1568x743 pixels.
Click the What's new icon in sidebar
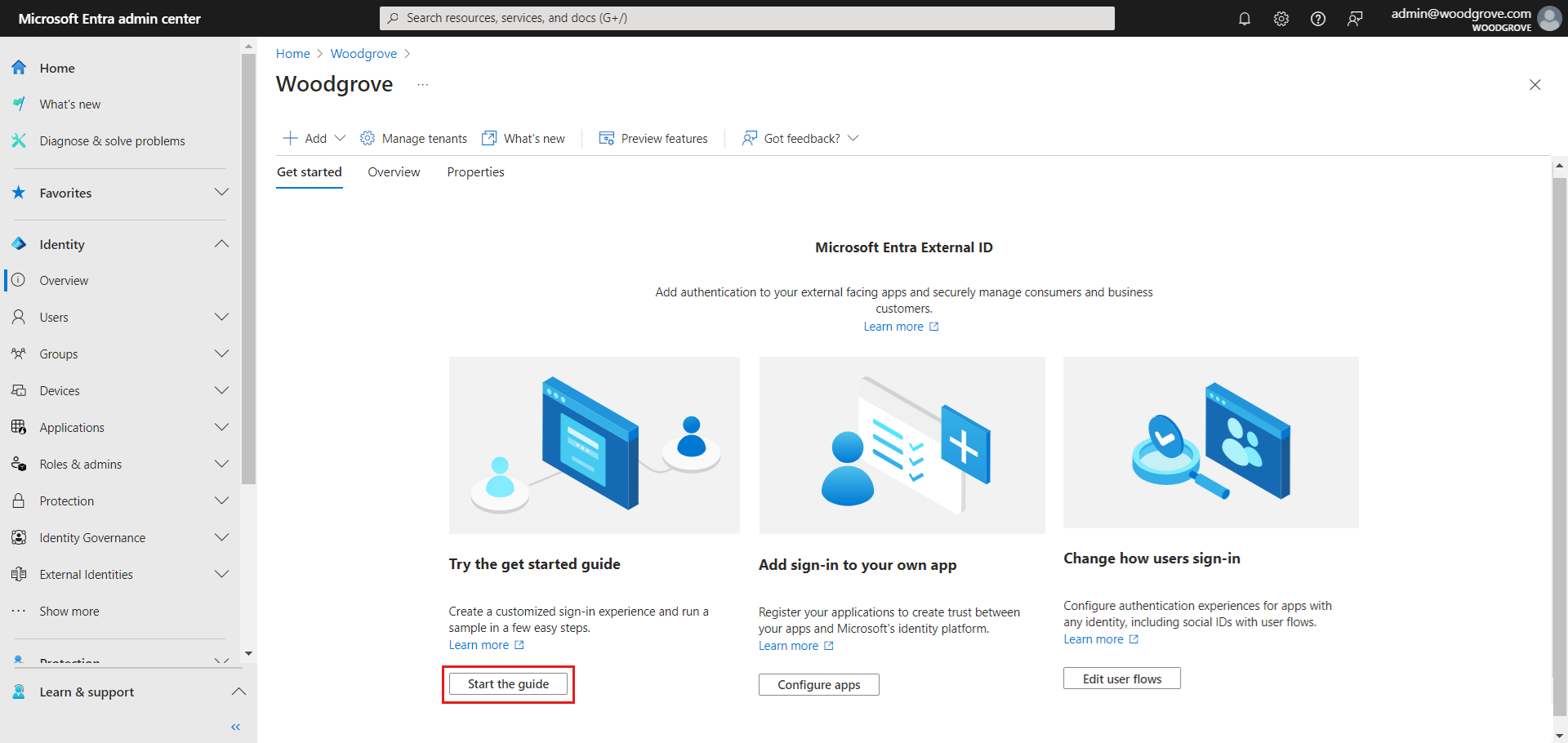[19, 104]
